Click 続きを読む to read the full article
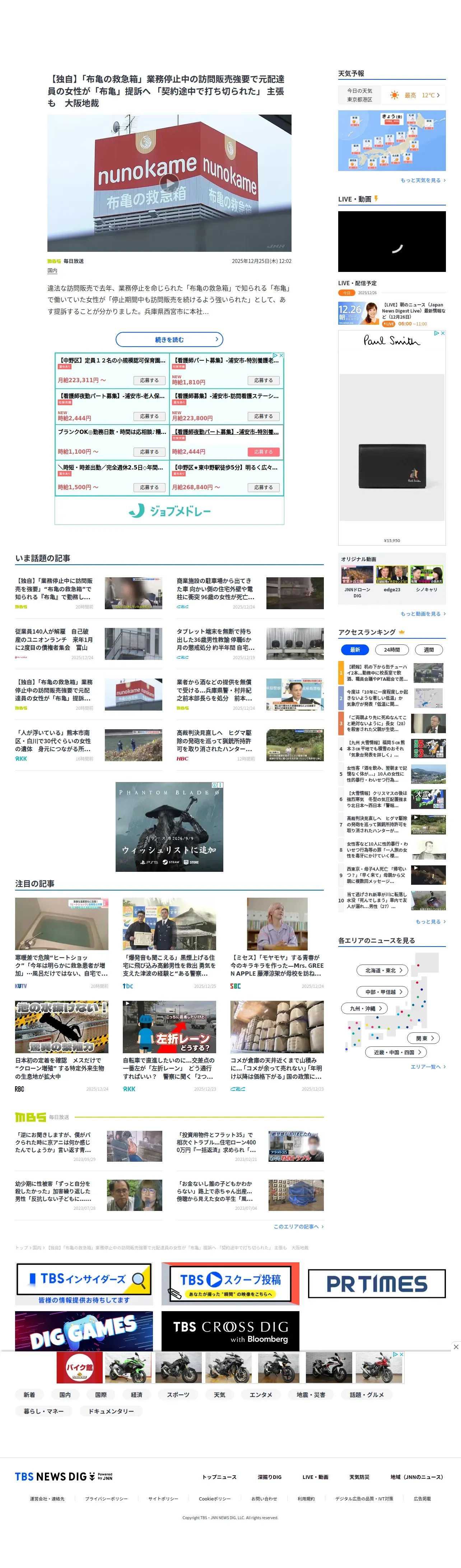Image resolution: width=461 pixels, height=1568 pixels. (x=169, y=339)
